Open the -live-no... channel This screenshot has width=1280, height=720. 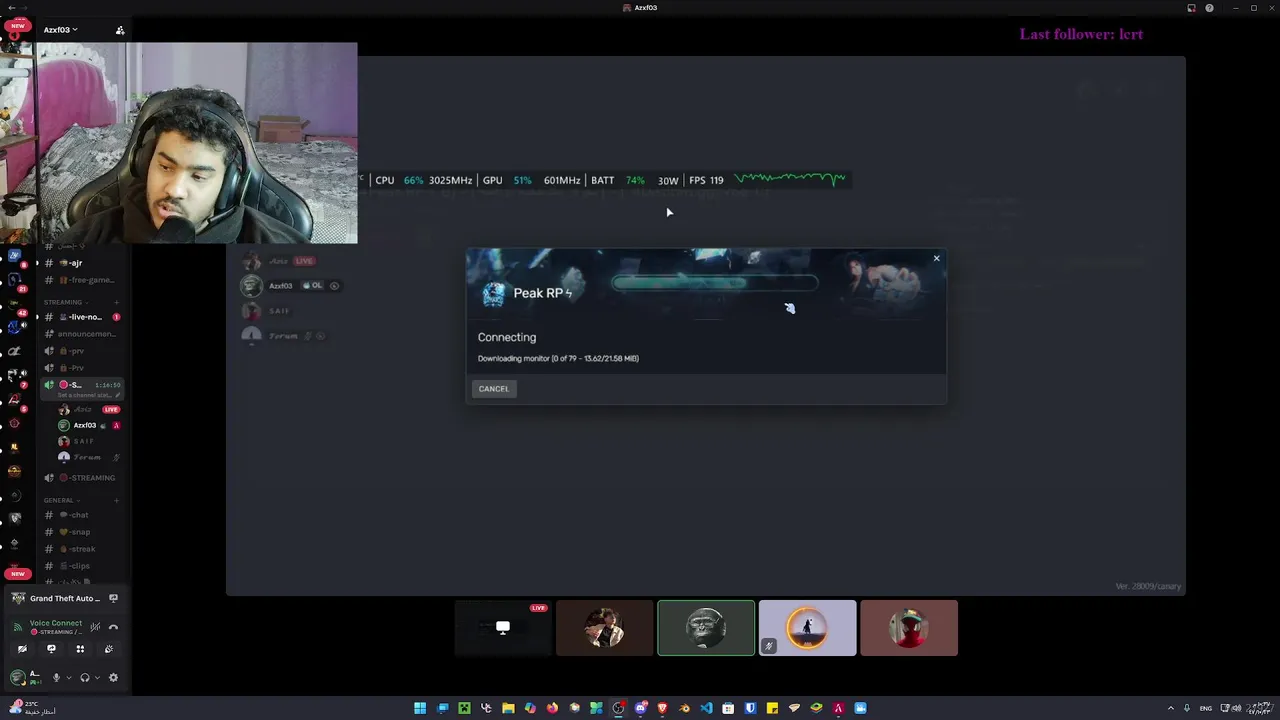click(x=80, y=317)
